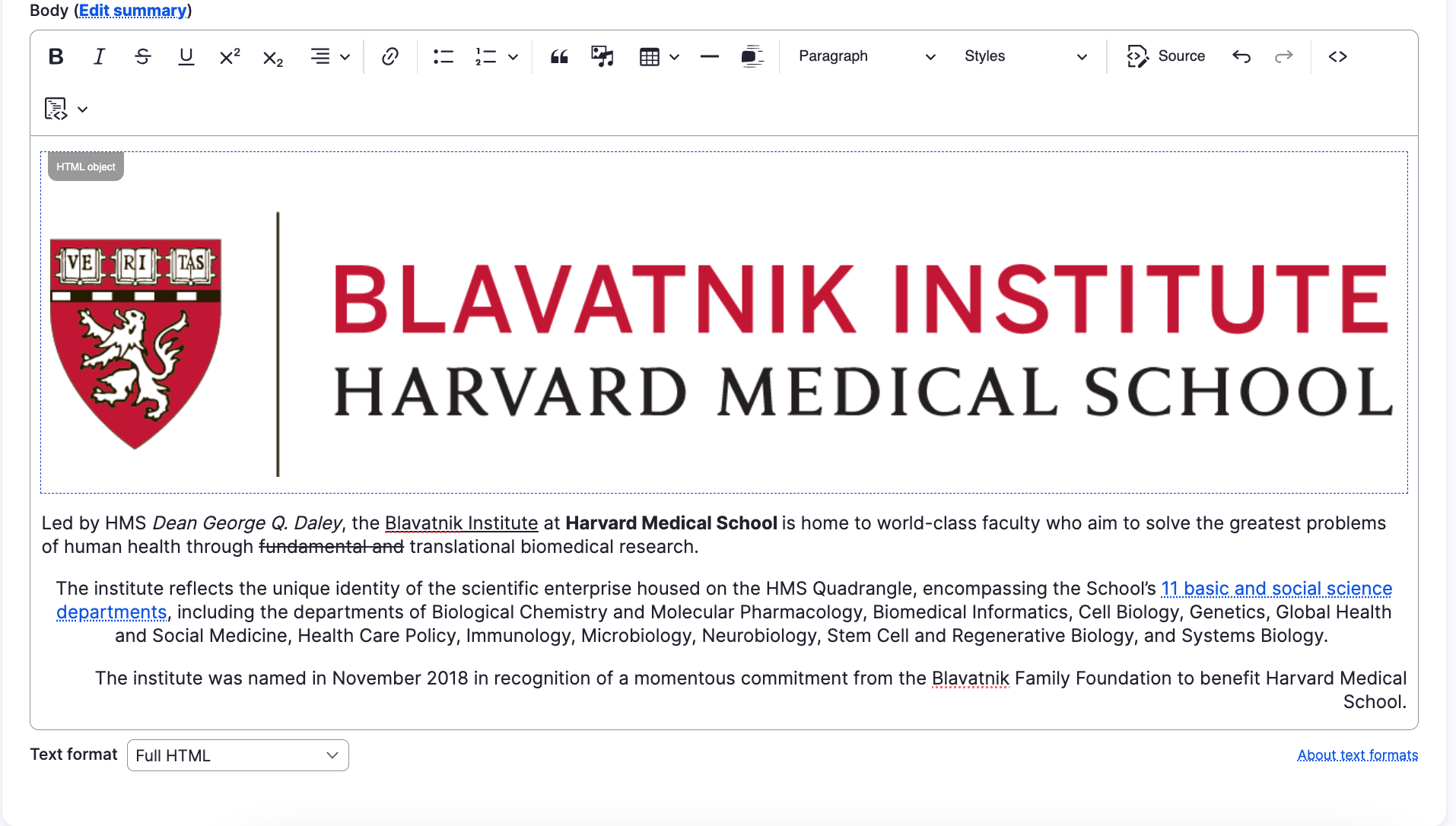This screenshot has height=826, width=1456.
Task: Insert a block quote
Action: [x=559, y=56]
